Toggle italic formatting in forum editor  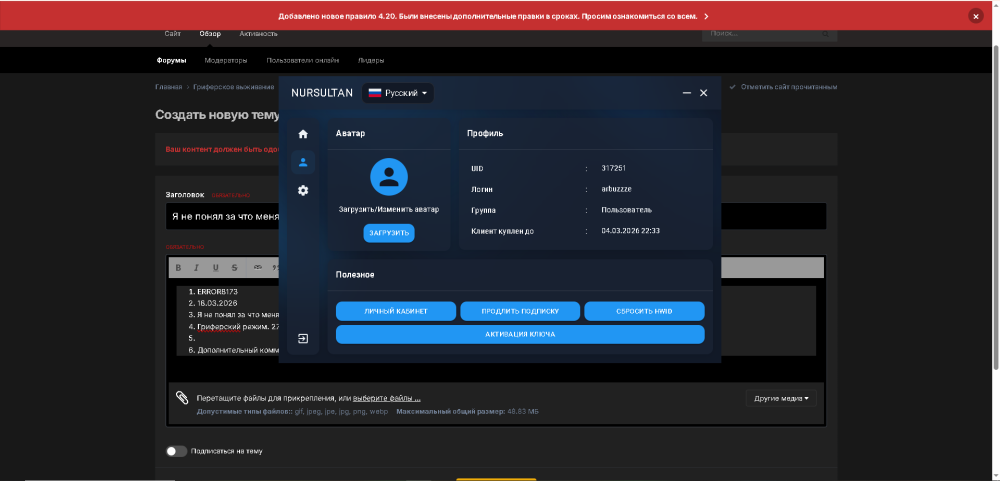click(x=196, y=267)
